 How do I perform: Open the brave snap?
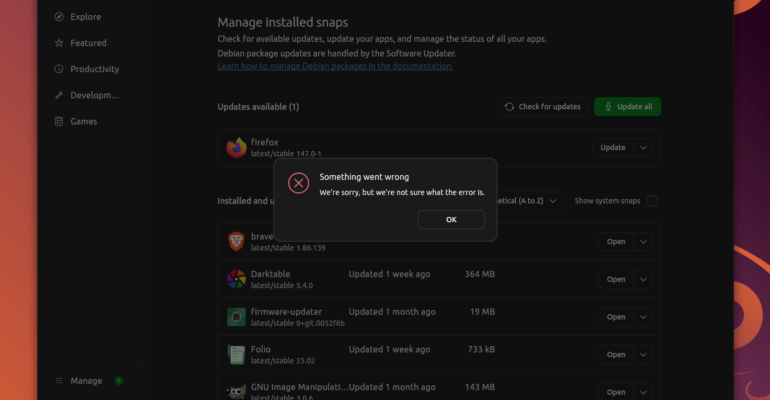pyautogui.click(x=616, y=241)
